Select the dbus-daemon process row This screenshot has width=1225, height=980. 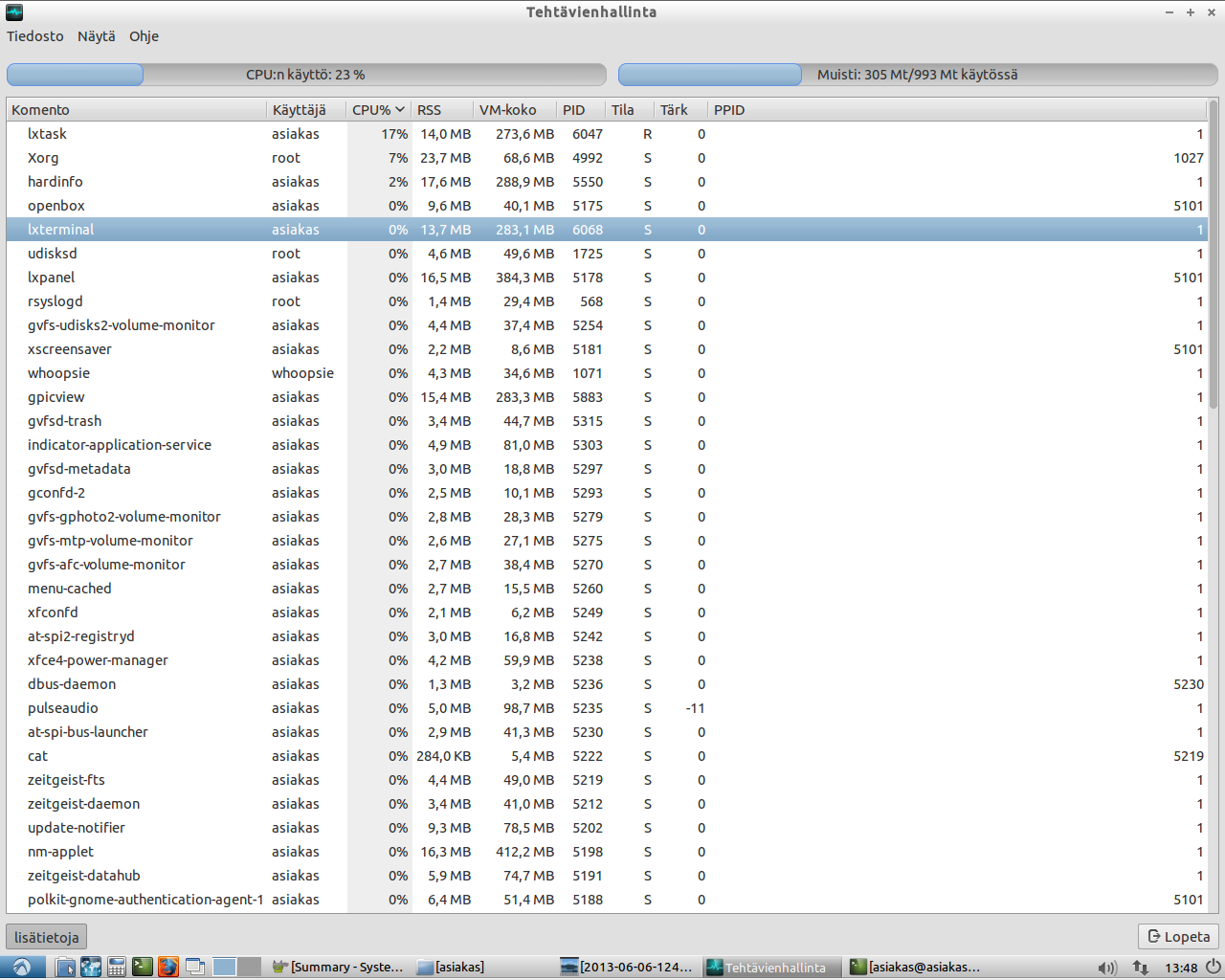[607, 684]
